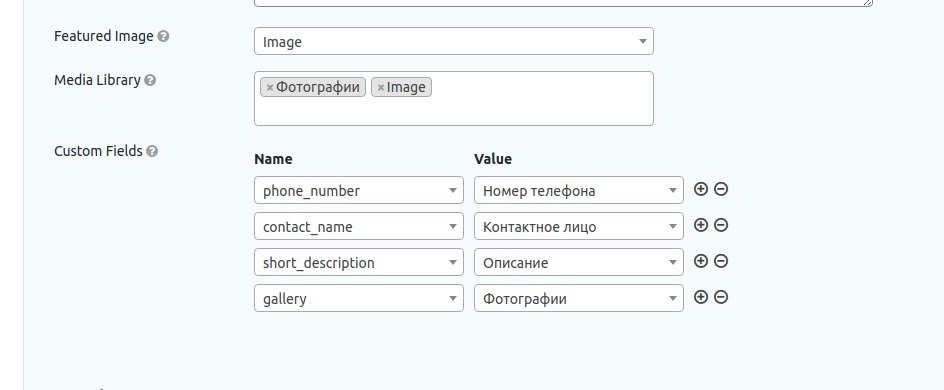
Task: Open the gallery name dropdown
Action: (359, 299)
